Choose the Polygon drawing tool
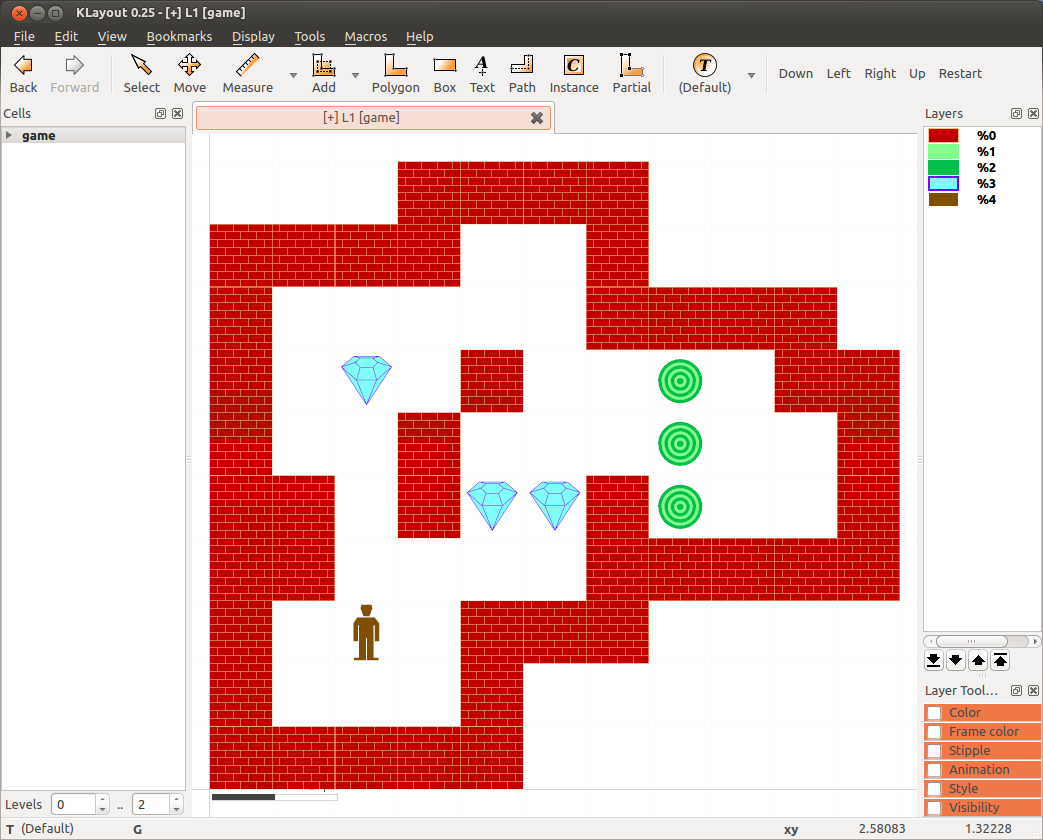Screen dimensions: 1043x840 395,74
